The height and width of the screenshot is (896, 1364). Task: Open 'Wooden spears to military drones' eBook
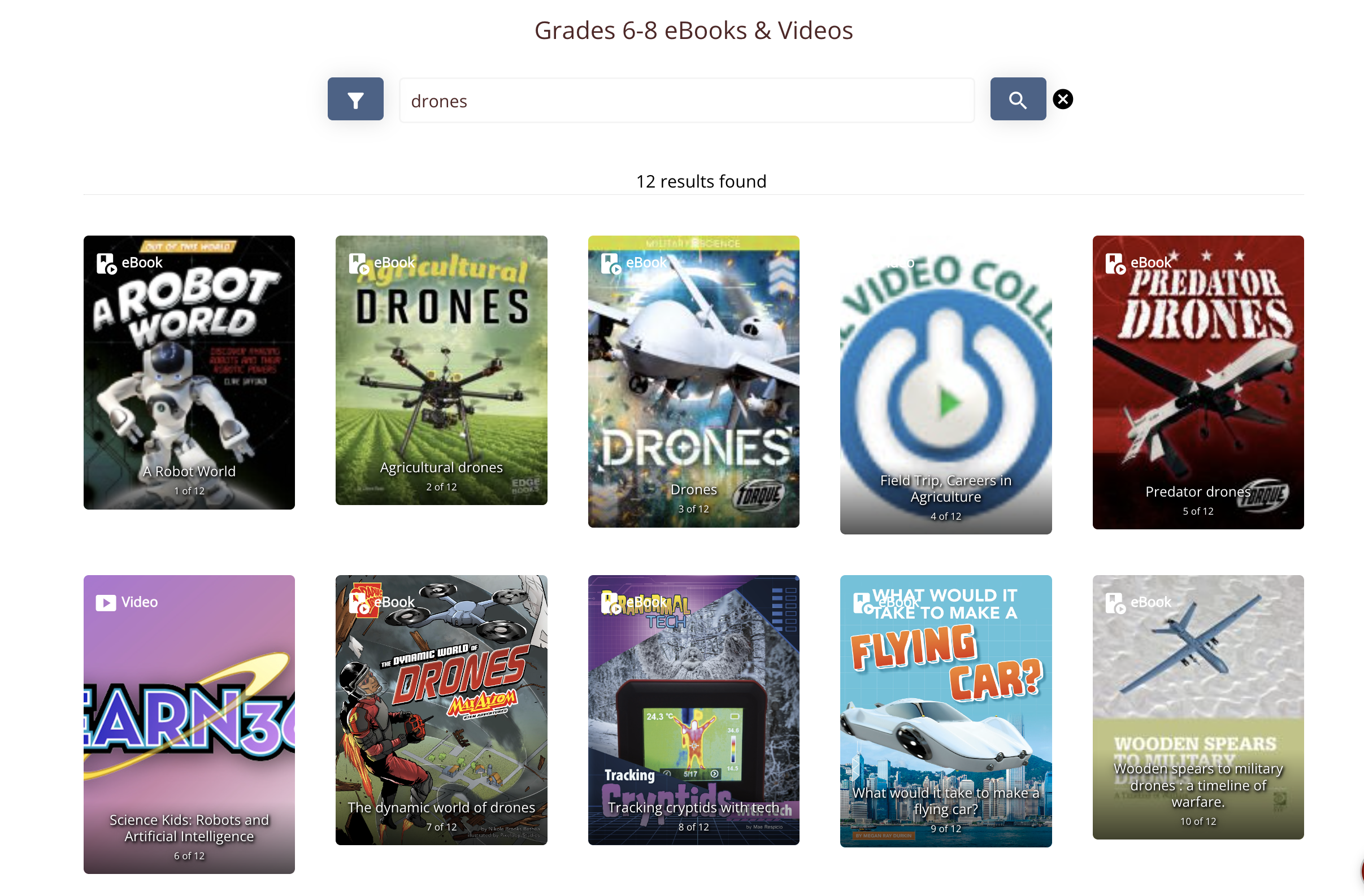coord(1198,707)
